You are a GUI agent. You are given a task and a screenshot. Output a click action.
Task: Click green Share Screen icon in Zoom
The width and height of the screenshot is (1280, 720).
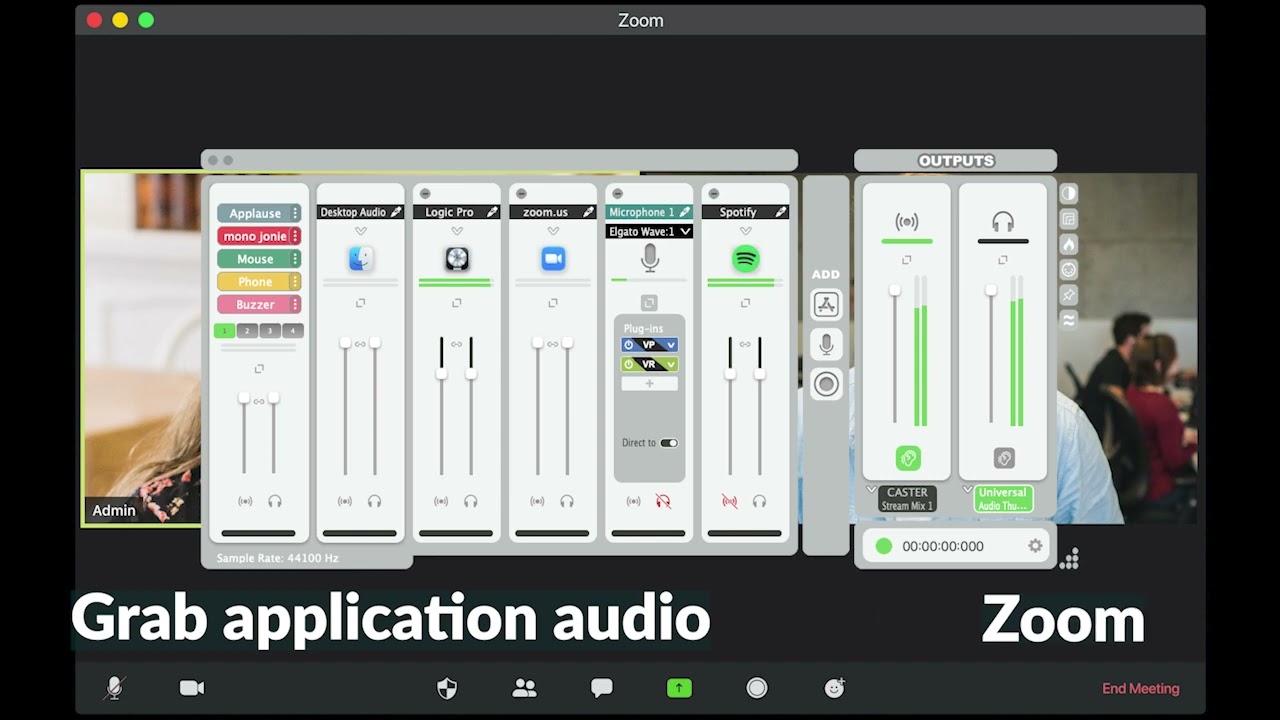pos(679,688)
